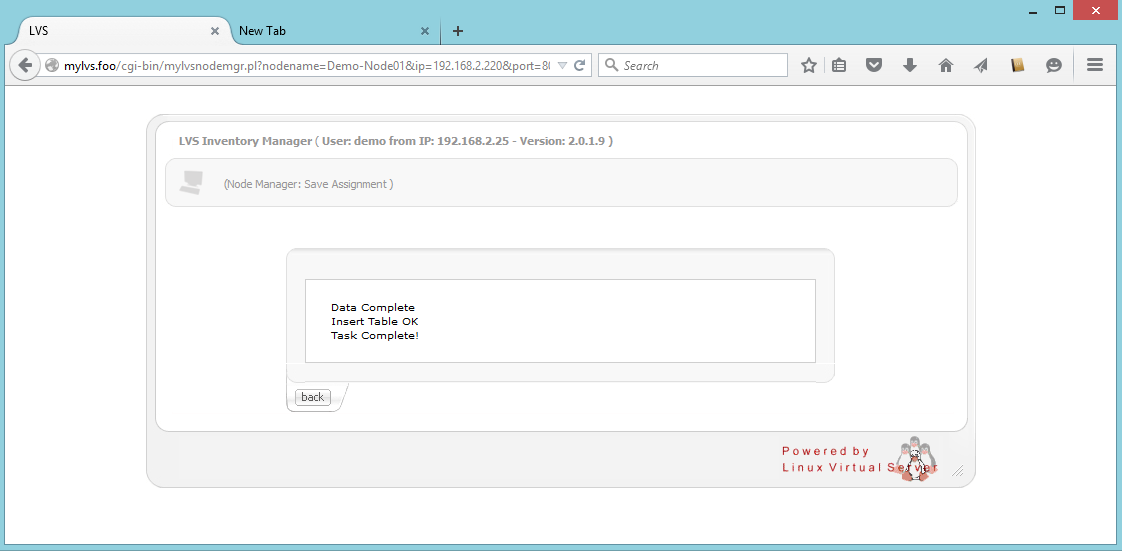Expand the URL history dropdown arrow
Viewport: 1122px width, 551px height.
point(561,65)
